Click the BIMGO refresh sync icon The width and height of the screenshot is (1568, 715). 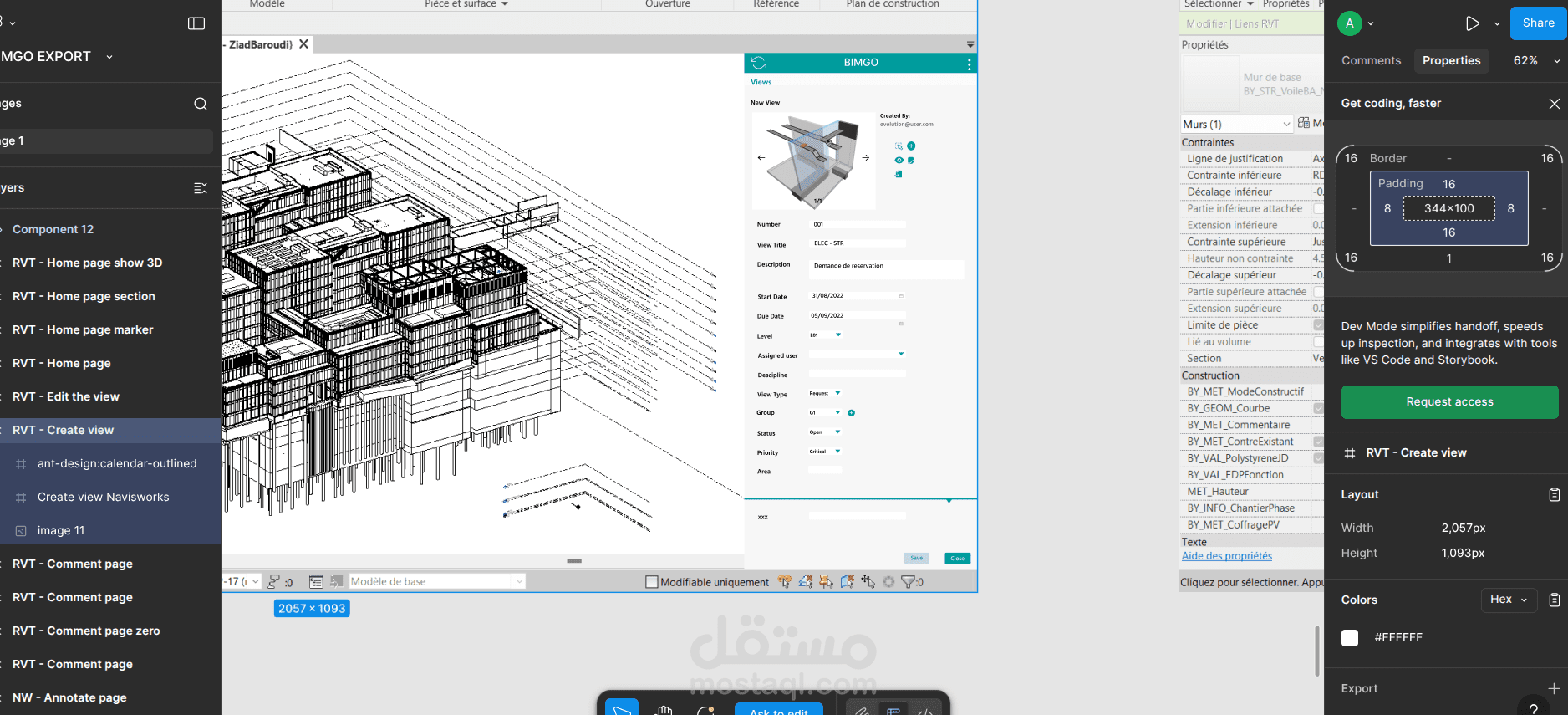(x=759, y=63)
